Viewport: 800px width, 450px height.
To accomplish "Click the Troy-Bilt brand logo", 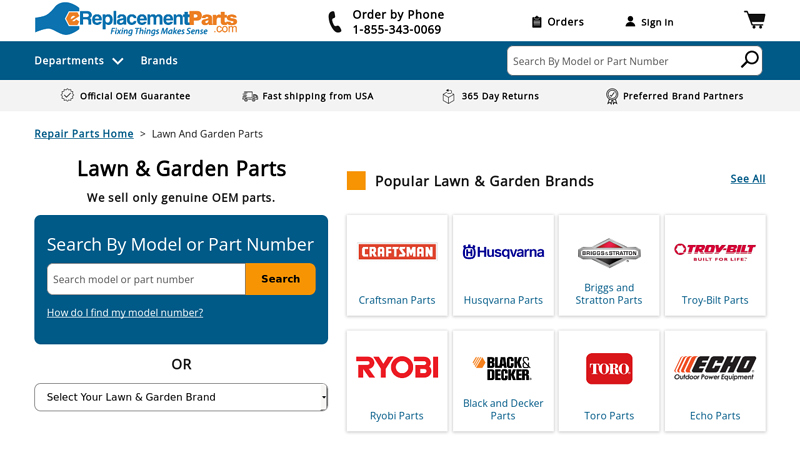I will click(x=715, y=252).
